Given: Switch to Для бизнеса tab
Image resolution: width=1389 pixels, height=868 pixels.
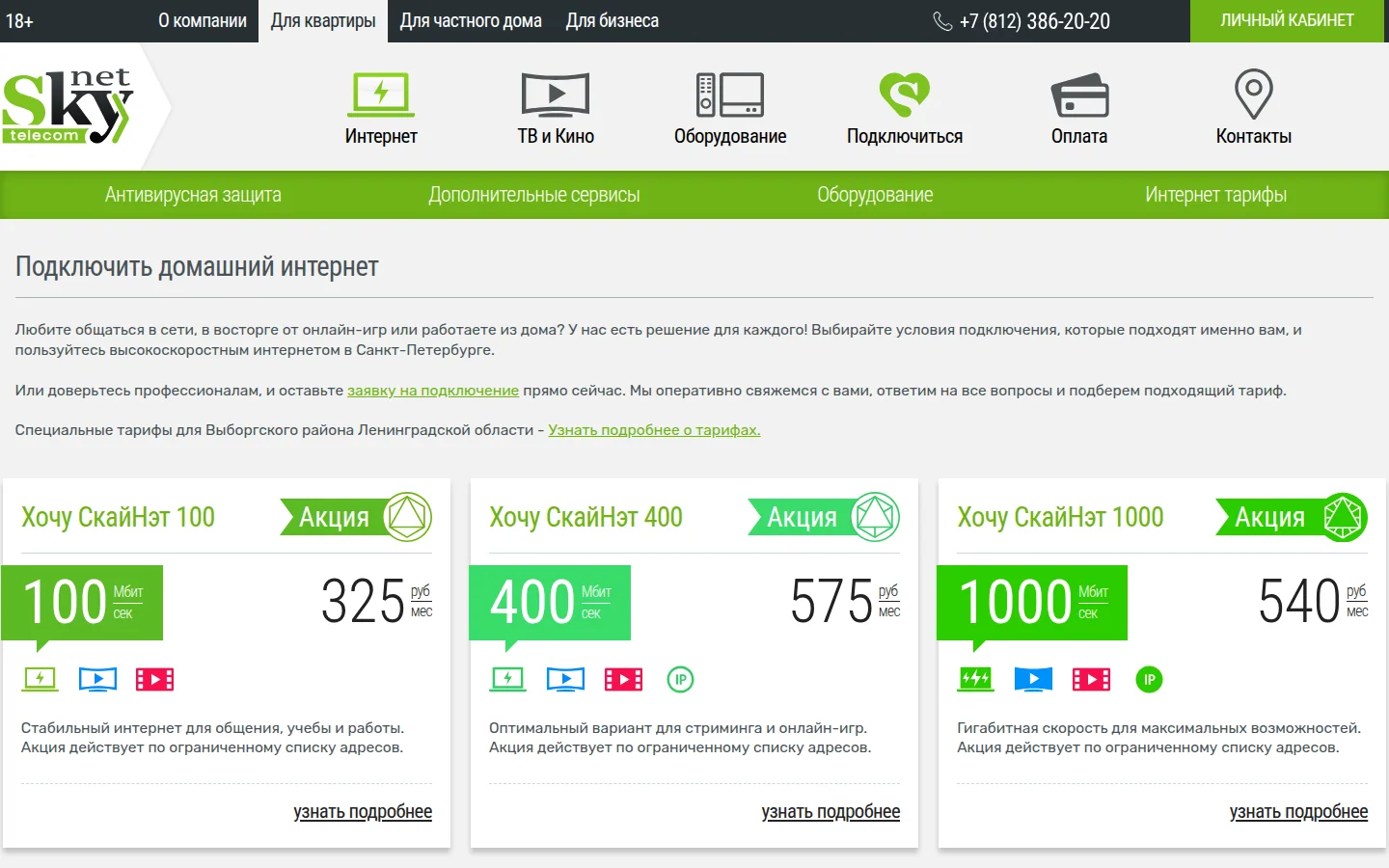Looking at the screenshot, I should (613, 21).
